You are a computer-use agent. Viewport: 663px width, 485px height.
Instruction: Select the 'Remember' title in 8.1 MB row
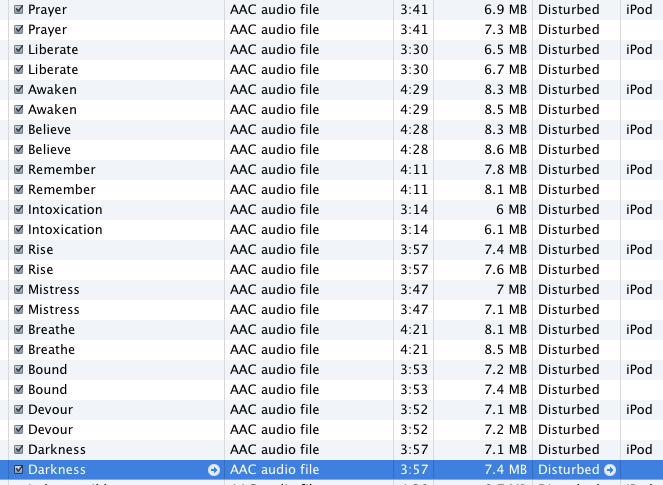[x=62, y=189]
